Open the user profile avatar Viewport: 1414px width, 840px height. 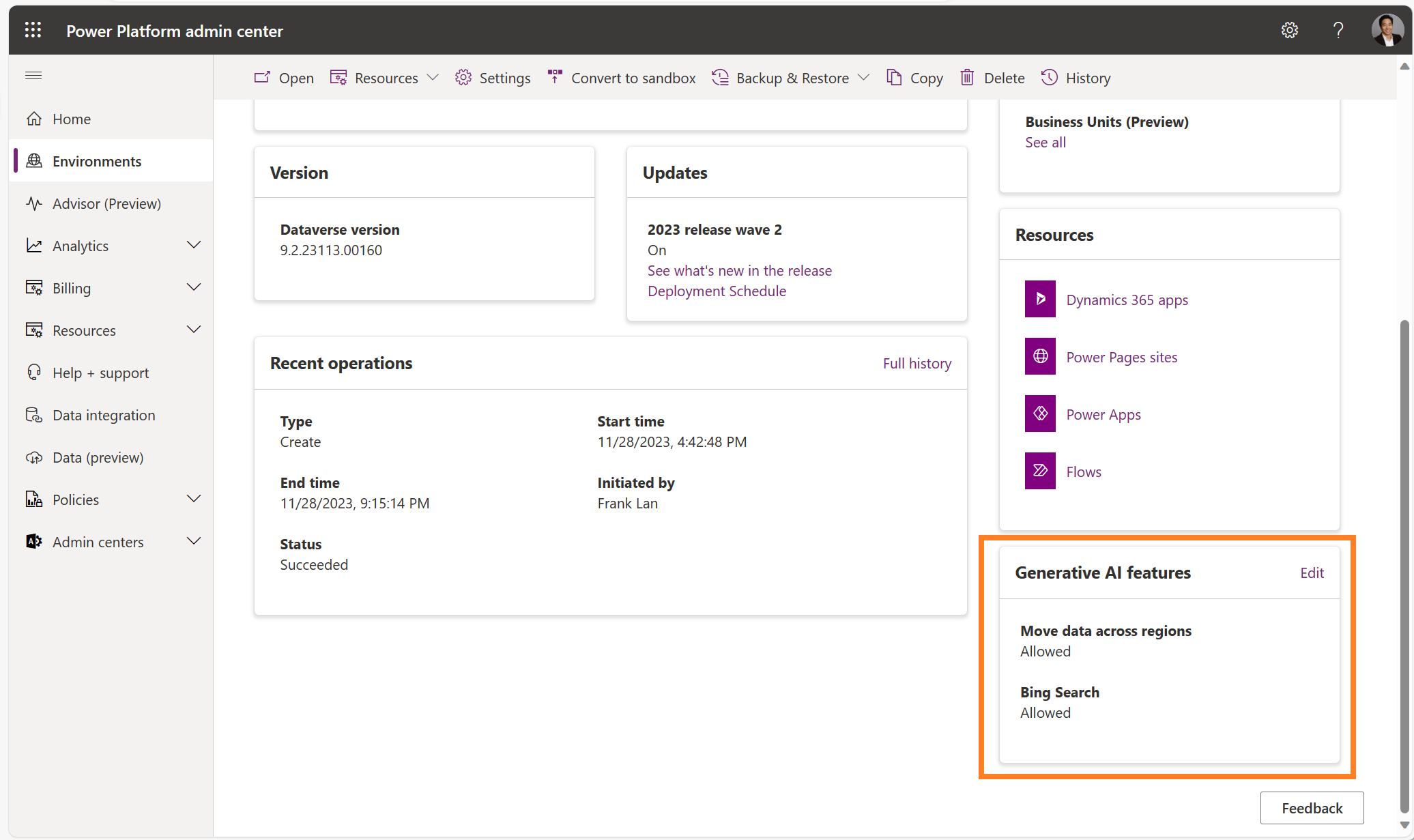[x=1387, y=31]
